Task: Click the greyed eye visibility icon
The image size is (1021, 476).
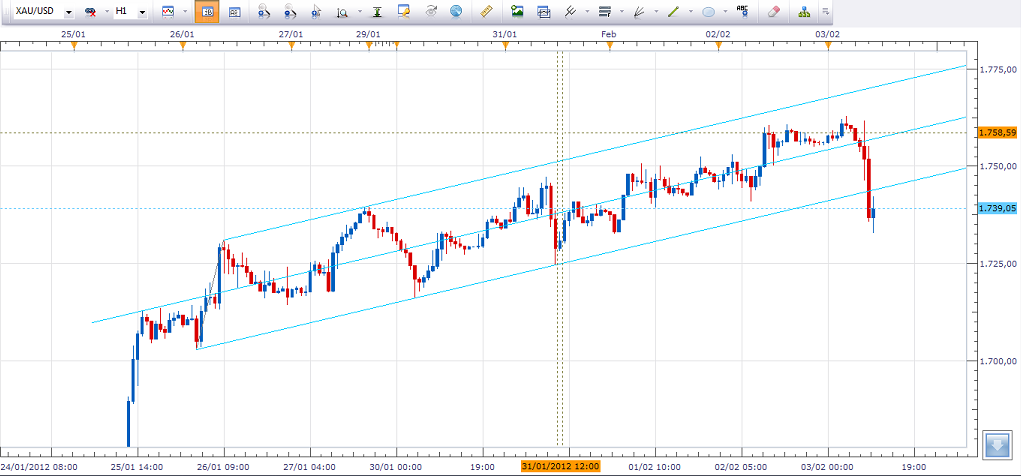Action: coord(431,11)
